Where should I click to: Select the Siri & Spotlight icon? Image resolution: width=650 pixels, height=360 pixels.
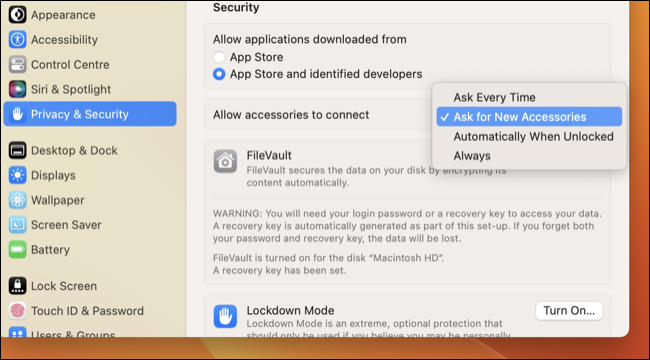pos(17,89)
